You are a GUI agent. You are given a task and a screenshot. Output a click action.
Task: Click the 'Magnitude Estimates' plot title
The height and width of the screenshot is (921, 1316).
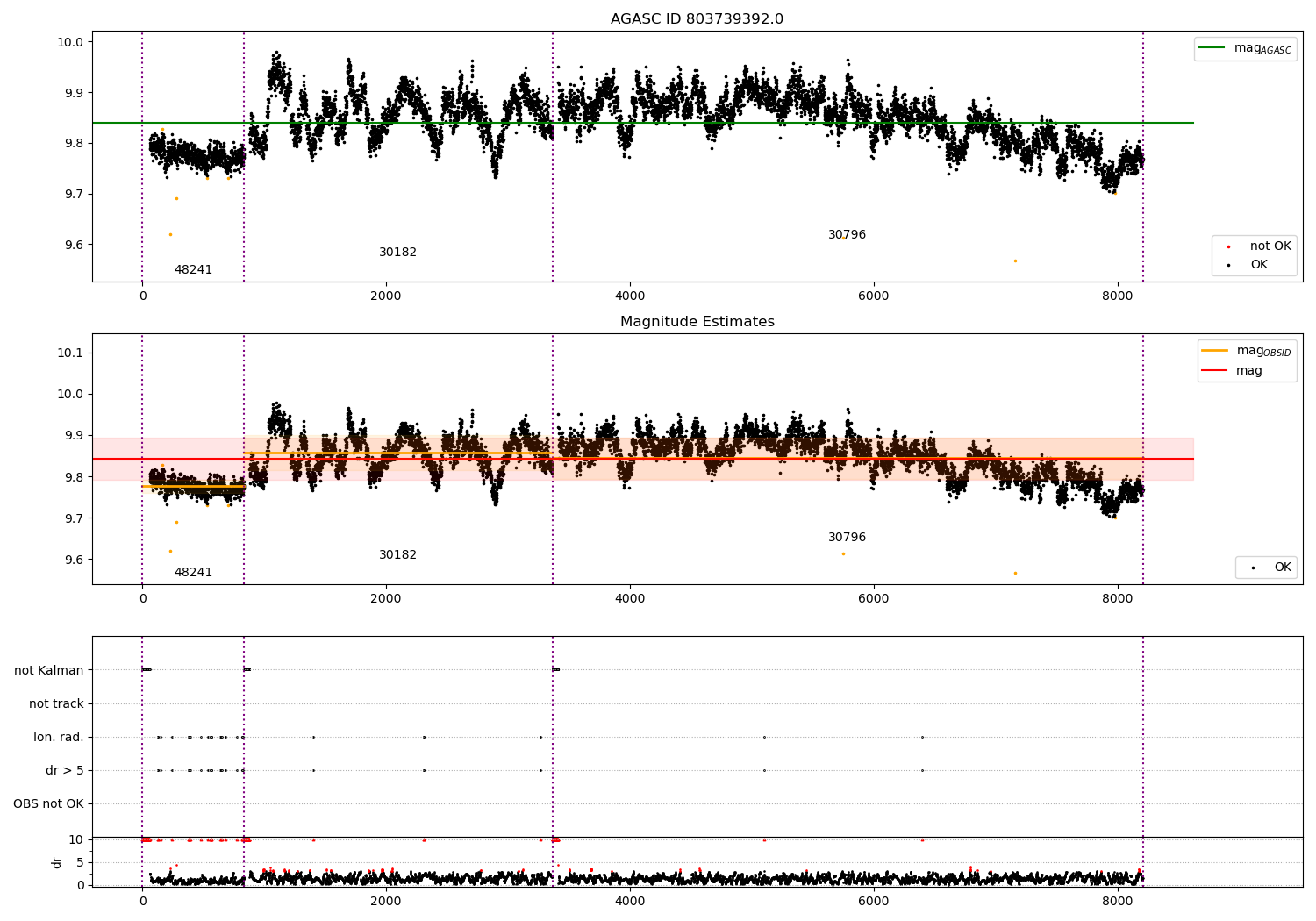point(697,322)
